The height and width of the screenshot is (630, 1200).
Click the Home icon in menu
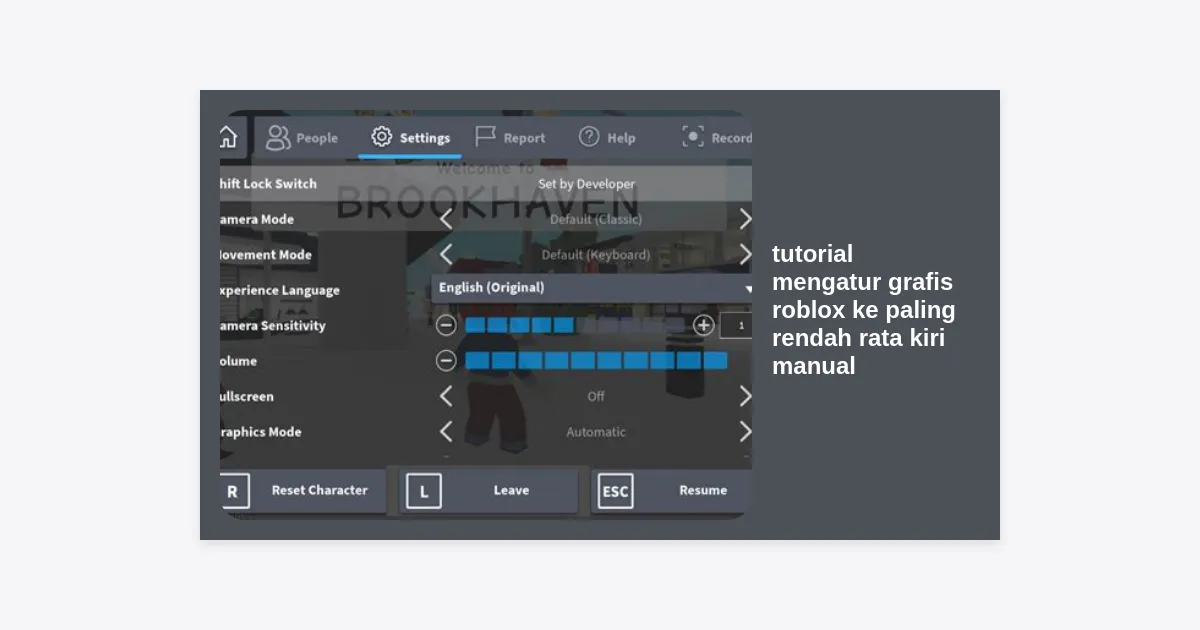pos(229,137)
